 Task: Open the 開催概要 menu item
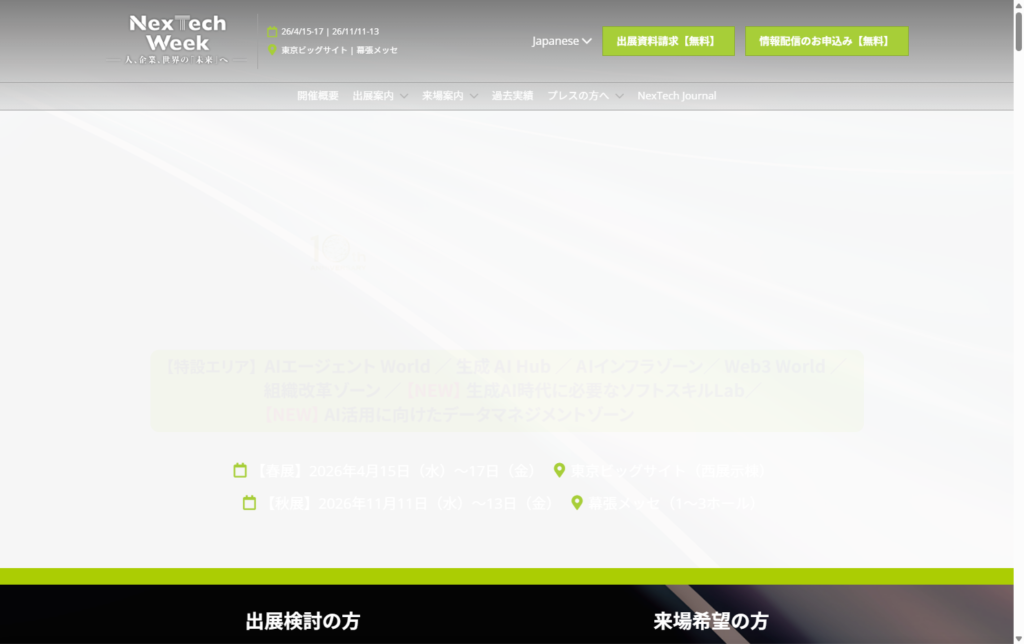point(318,96)
